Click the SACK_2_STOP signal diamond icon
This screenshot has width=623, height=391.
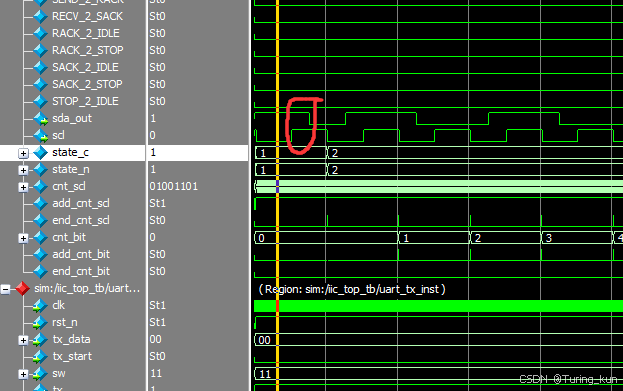coord(40,84)
